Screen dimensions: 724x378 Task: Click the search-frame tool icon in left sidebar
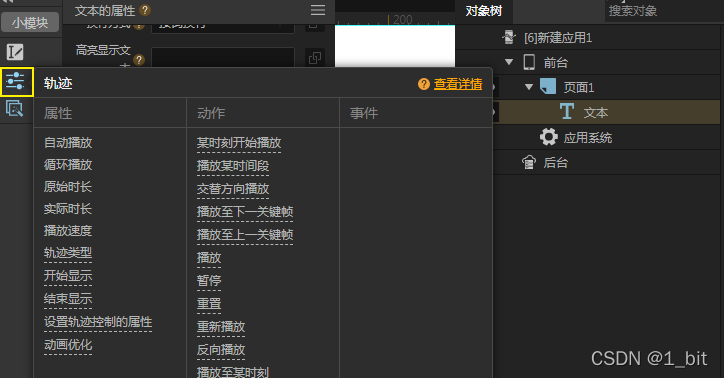15,109
